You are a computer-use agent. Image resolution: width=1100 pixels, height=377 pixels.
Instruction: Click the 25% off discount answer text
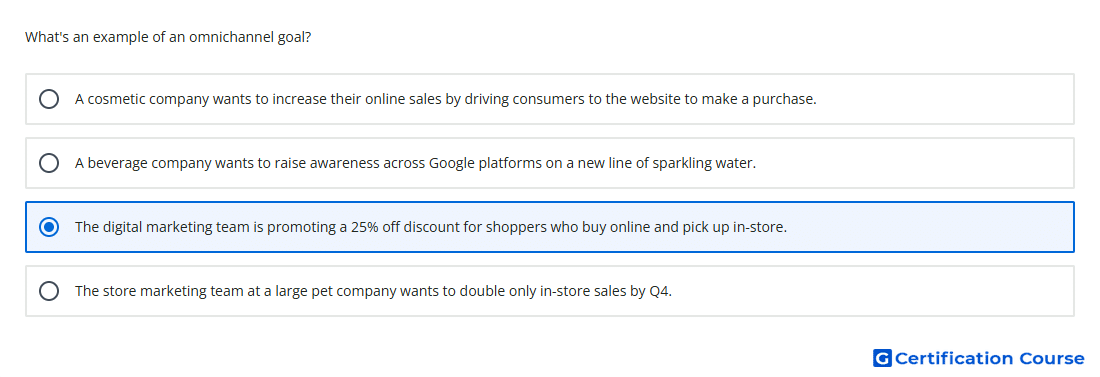[431, 227]
